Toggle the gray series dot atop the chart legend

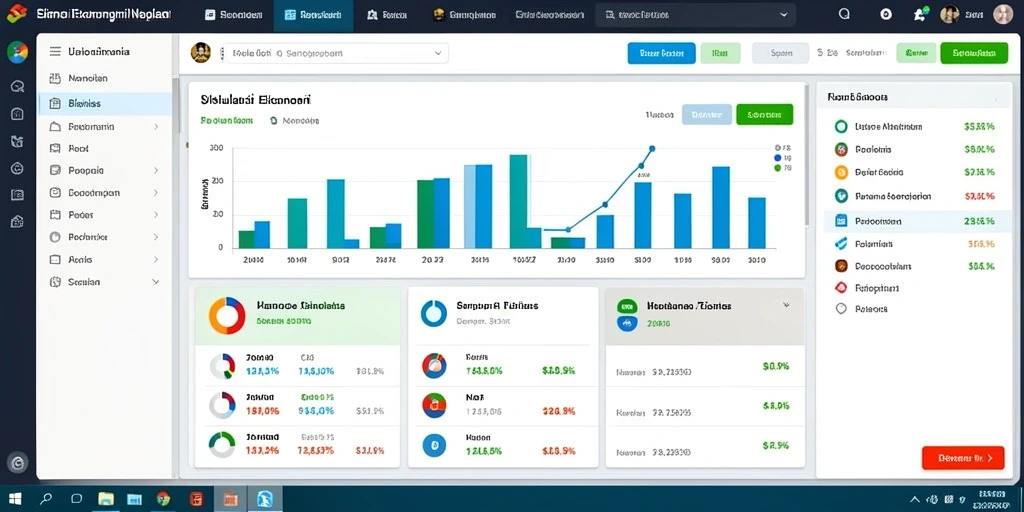[777, 148]
